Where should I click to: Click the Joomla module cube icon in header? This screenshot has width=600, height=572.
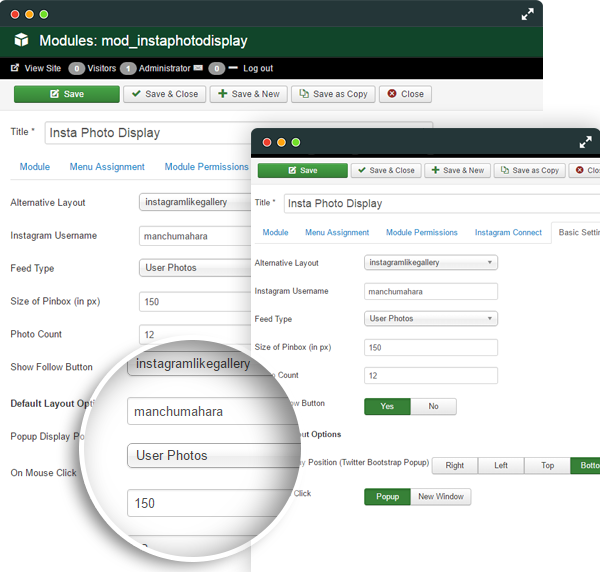21,40
